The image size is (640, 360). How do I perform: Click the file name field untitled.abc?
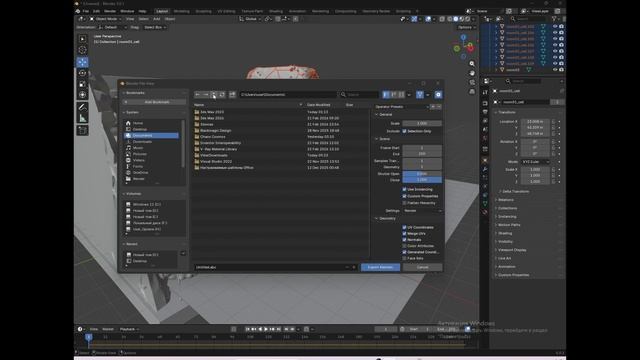[269, 267]
